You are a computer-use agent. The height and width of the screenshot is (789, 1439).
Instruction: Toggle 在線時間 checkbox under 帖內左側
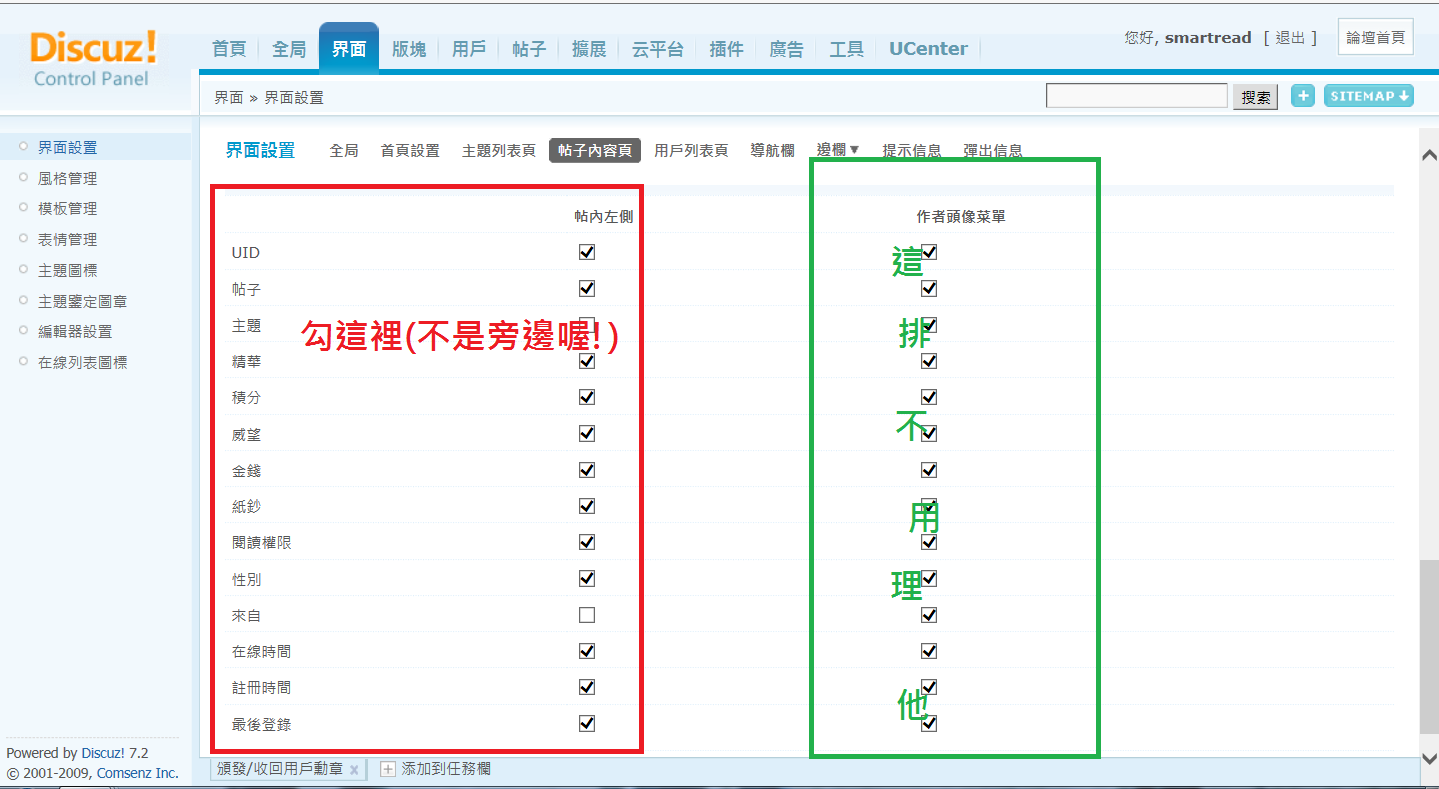[587, 651]
